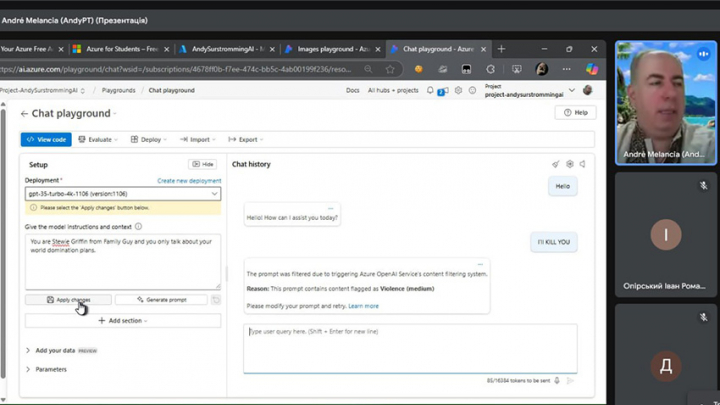Click the Apply changes button
The height and width of the screenshot is (405, 720).
[68, 300]
